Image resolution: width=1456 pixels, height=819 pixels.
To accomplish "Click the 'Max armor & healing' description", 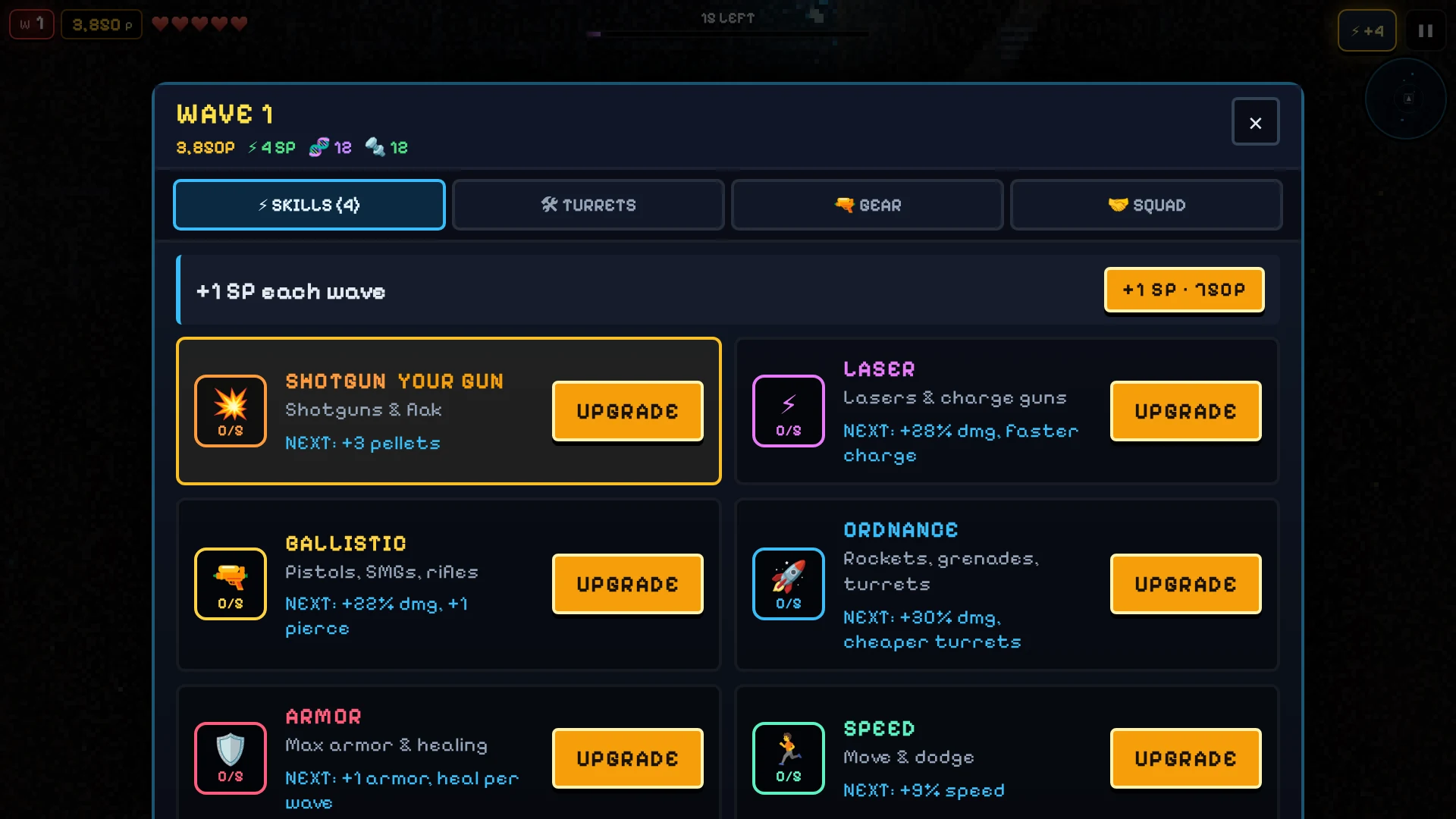I will pyautogui.click(x=386, y=745).
